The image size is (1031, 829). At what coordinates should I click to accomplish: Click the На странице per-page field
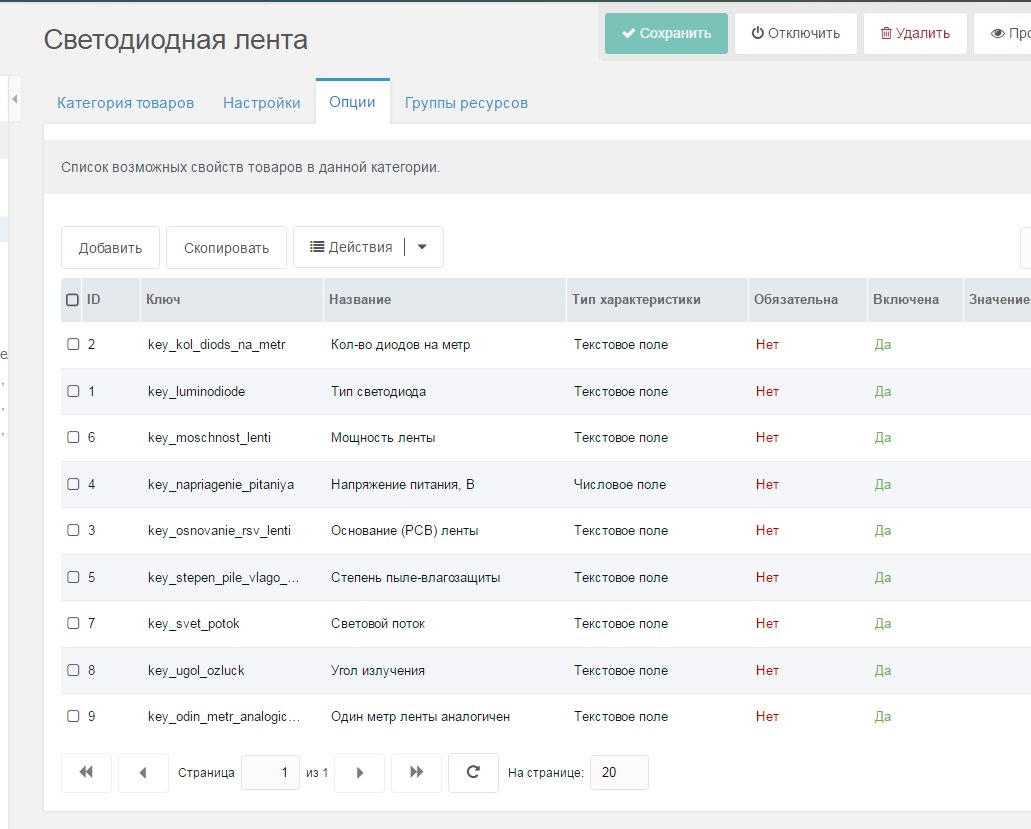click(x=619, y=772)
